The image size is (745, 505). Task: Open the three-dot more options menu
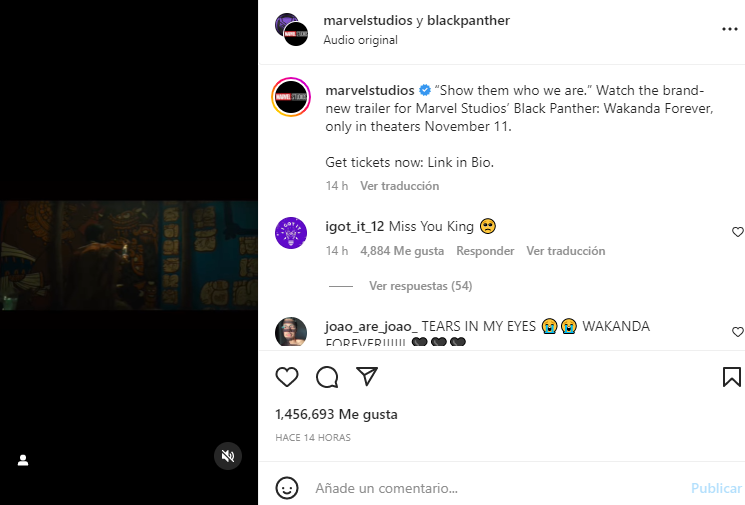pos(729,30)
